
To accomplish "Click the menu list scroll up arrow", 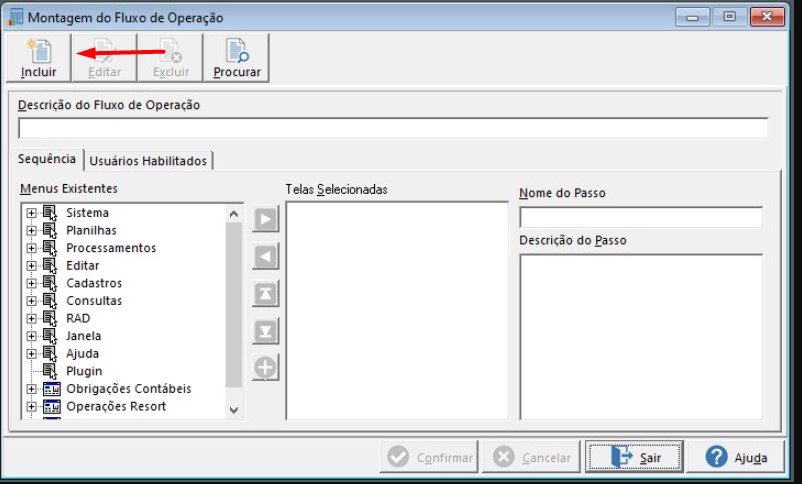I will click(234, 214).
